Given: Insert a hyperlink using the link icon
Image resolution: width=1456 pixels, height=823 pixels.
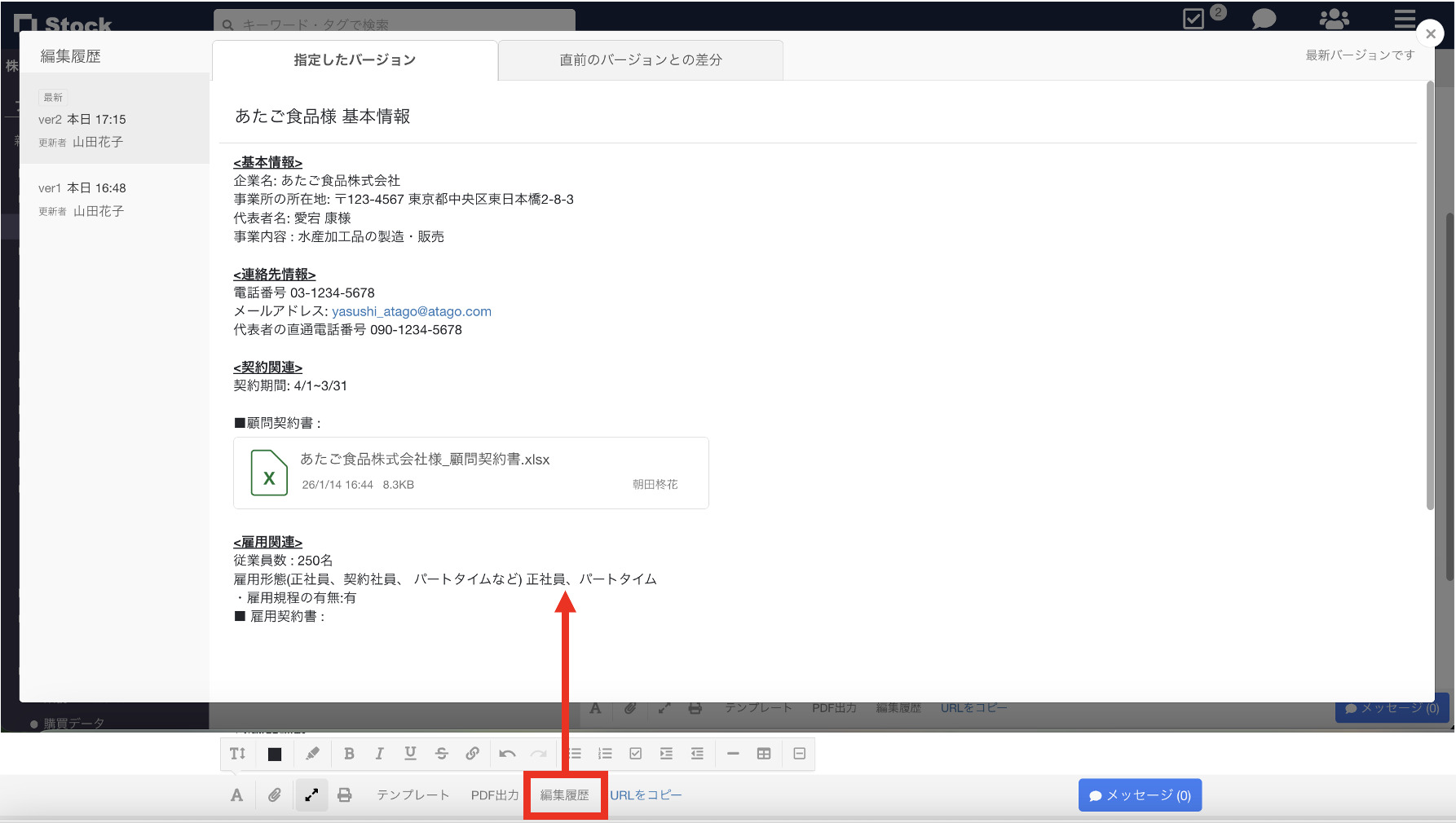Looking at the screenshot, I should (x=472, y=754).
